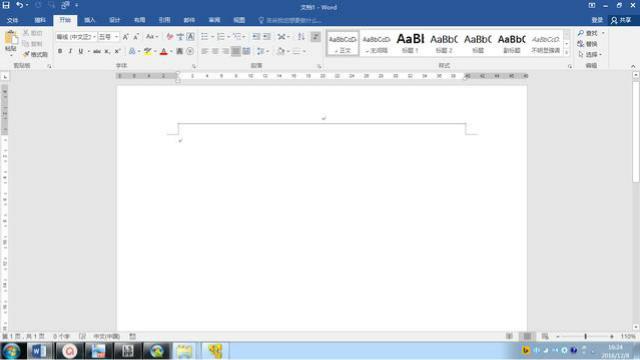Viewport: 640px width, 360px height.
Task: Increase font size with the grow font icon
Action: pyautogui.click(x=126, y=37)
